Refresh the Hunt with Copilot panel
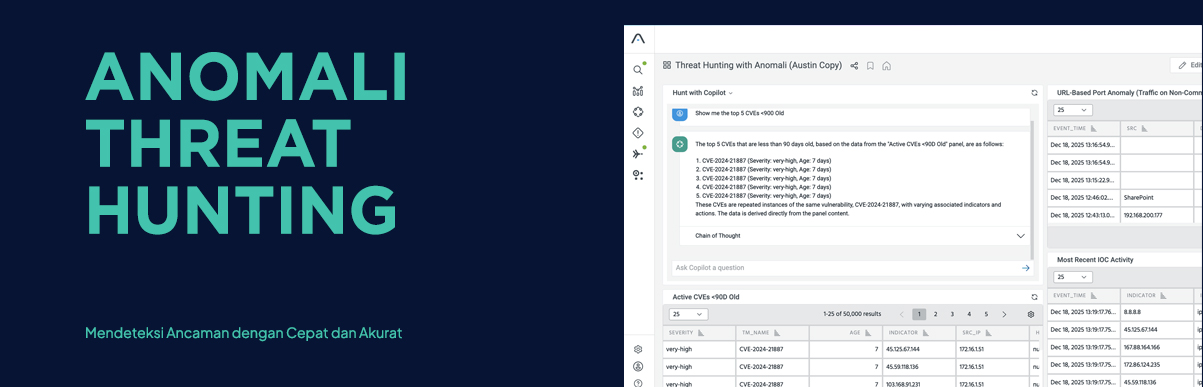This screenshot has height=387, width=1203. click(x=1034, y=93)
